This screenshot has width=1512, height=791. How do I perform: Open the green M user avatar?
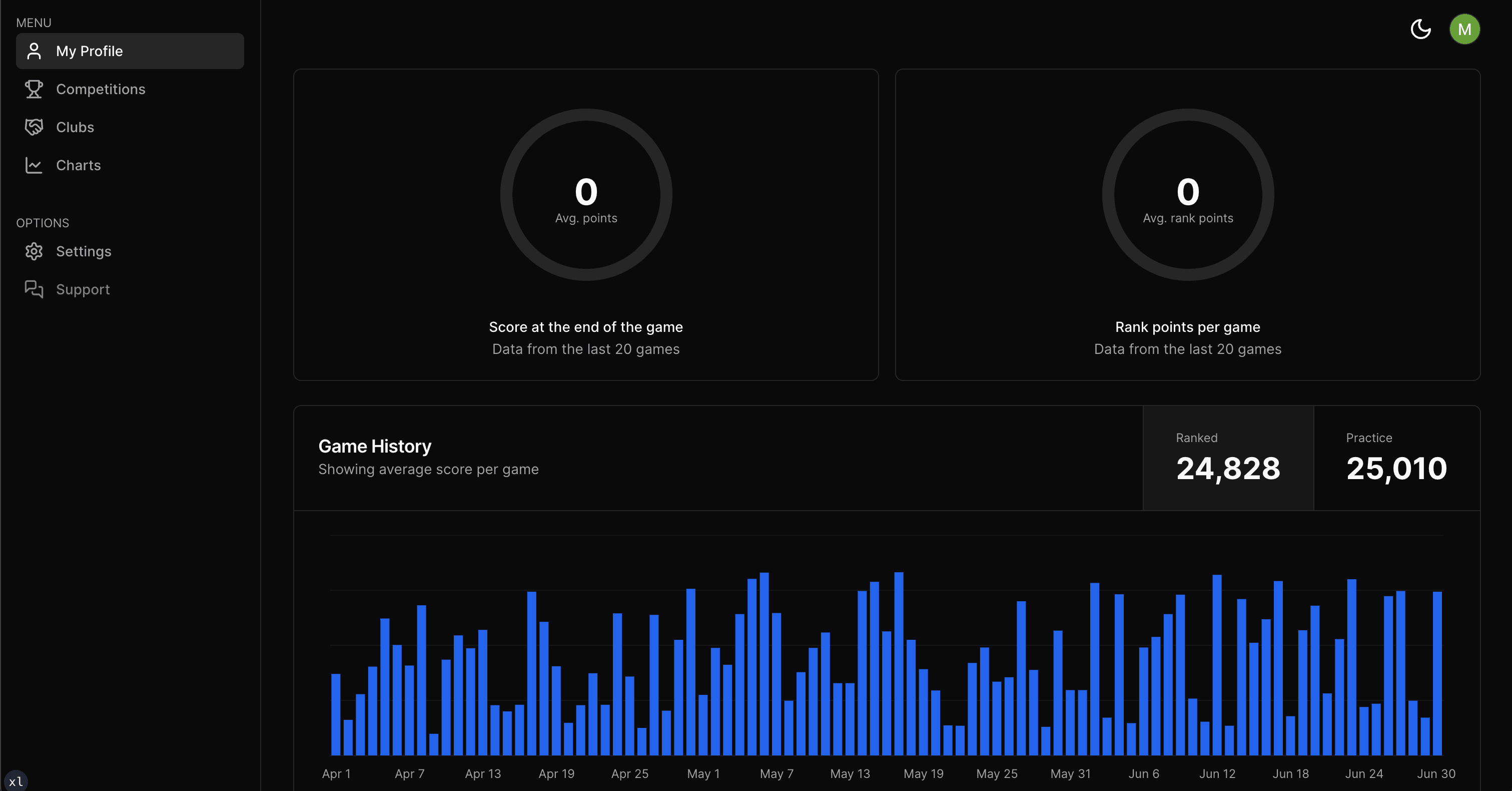[1464, 29]
